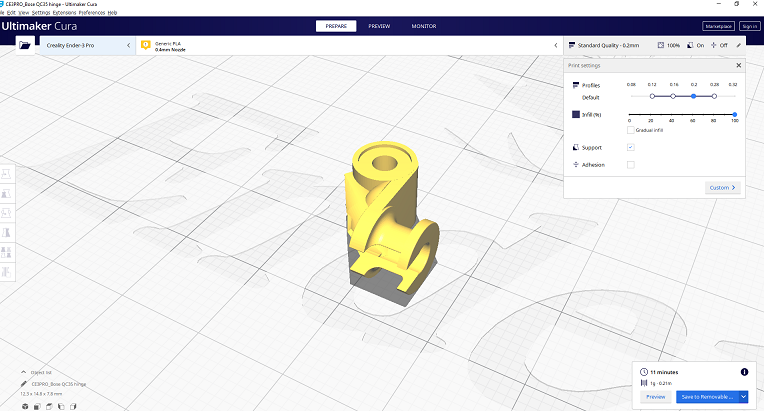Open the Save to Removable dropdown arrow
Screen dimensions: 764x411
[743, 397]
